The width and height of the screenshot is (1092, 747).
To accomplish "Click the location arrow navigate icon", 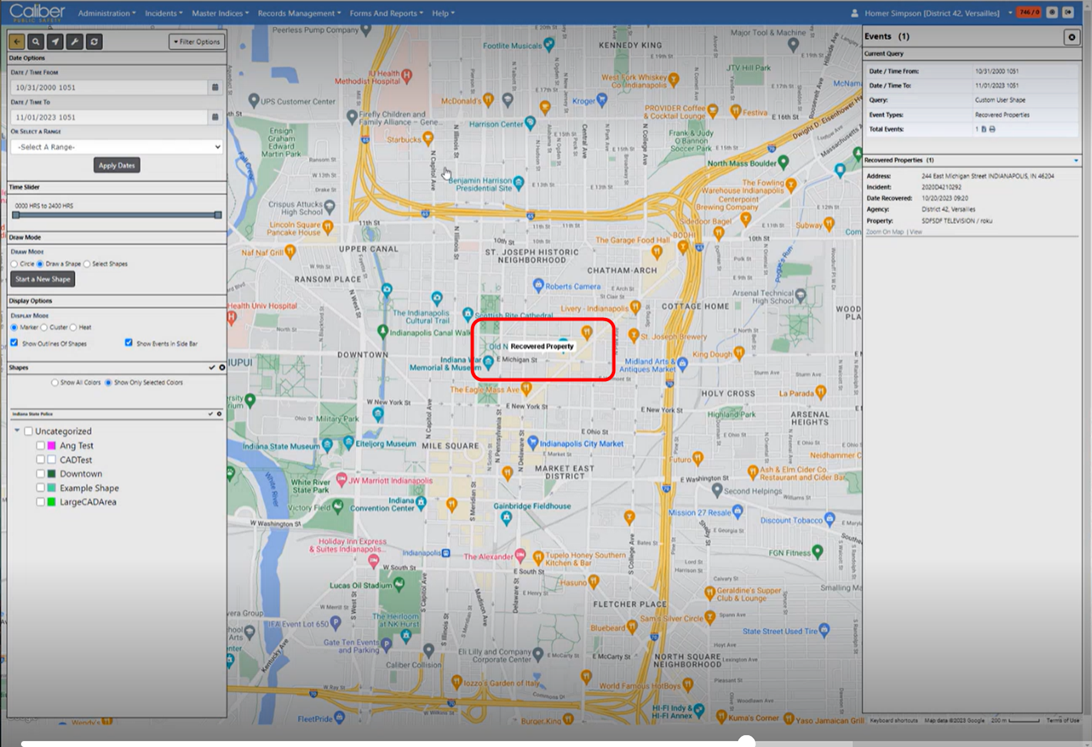I will [54, 42].
